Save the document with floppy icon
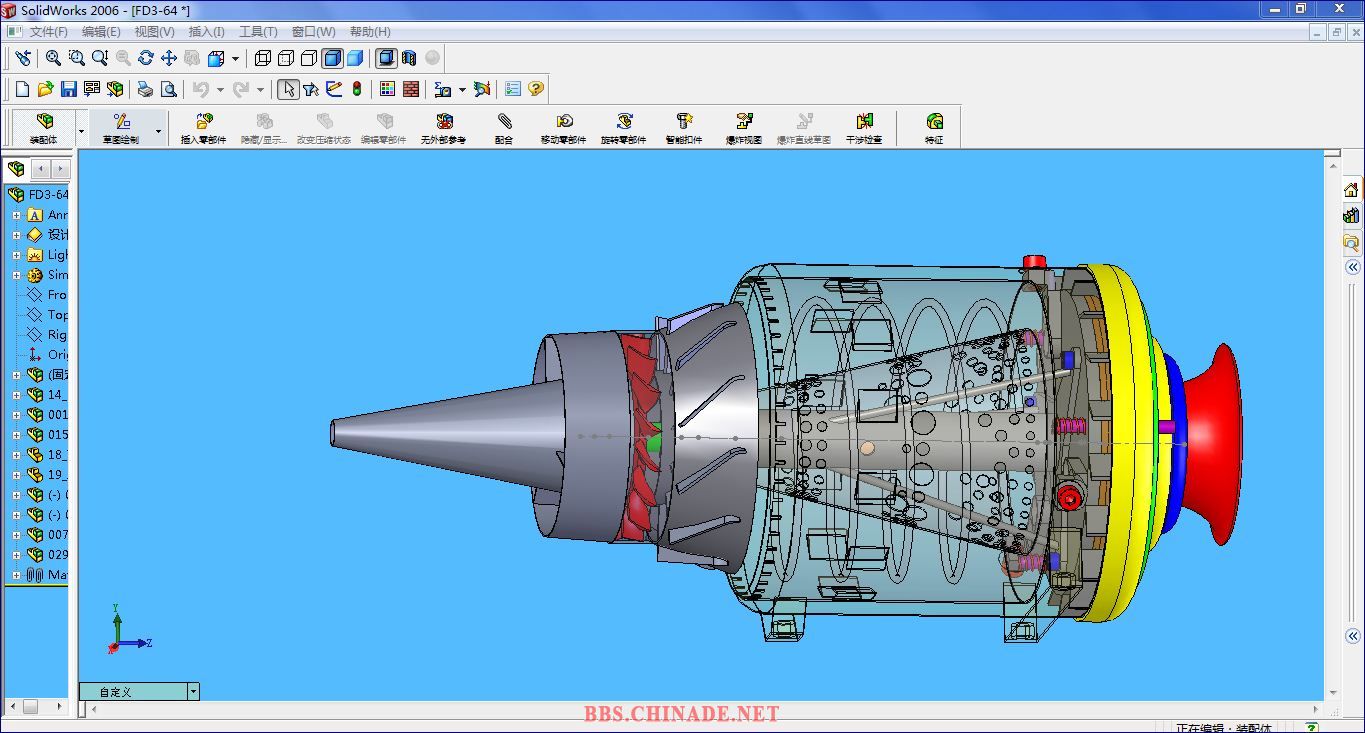This screenshot has width=1365, height=733. 69,89
